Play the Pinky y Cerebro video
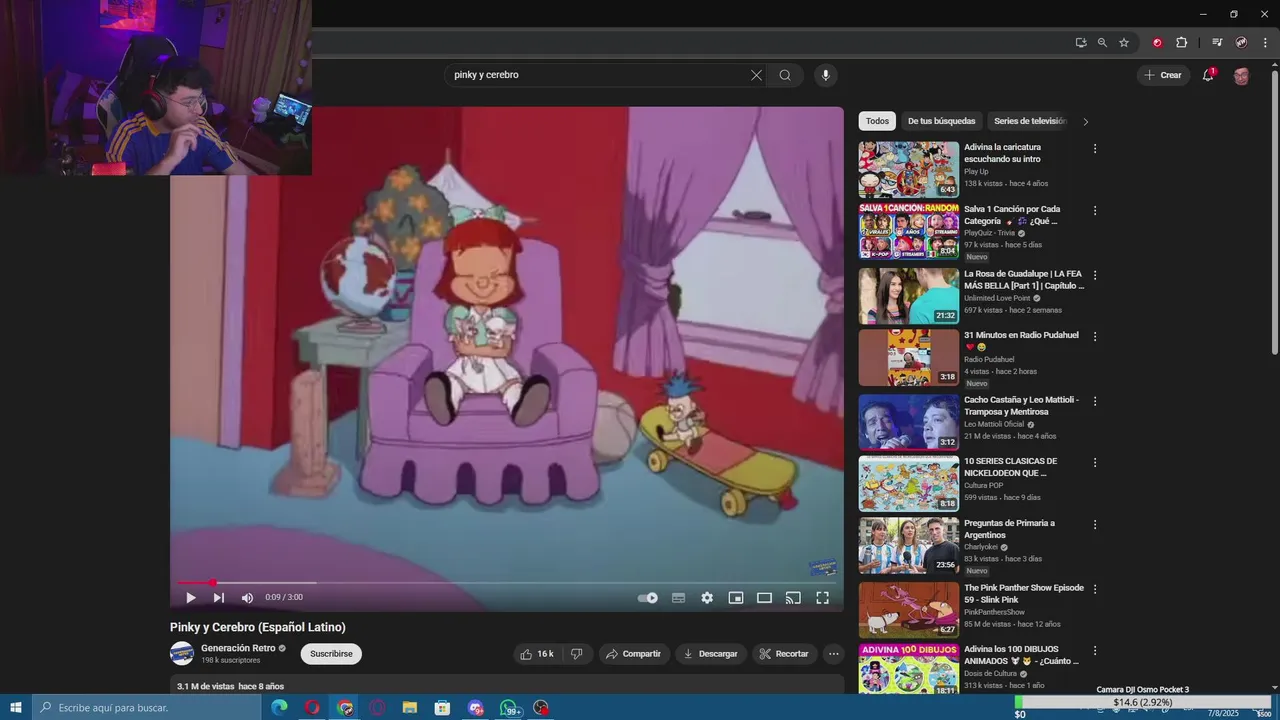 point(190,598)
